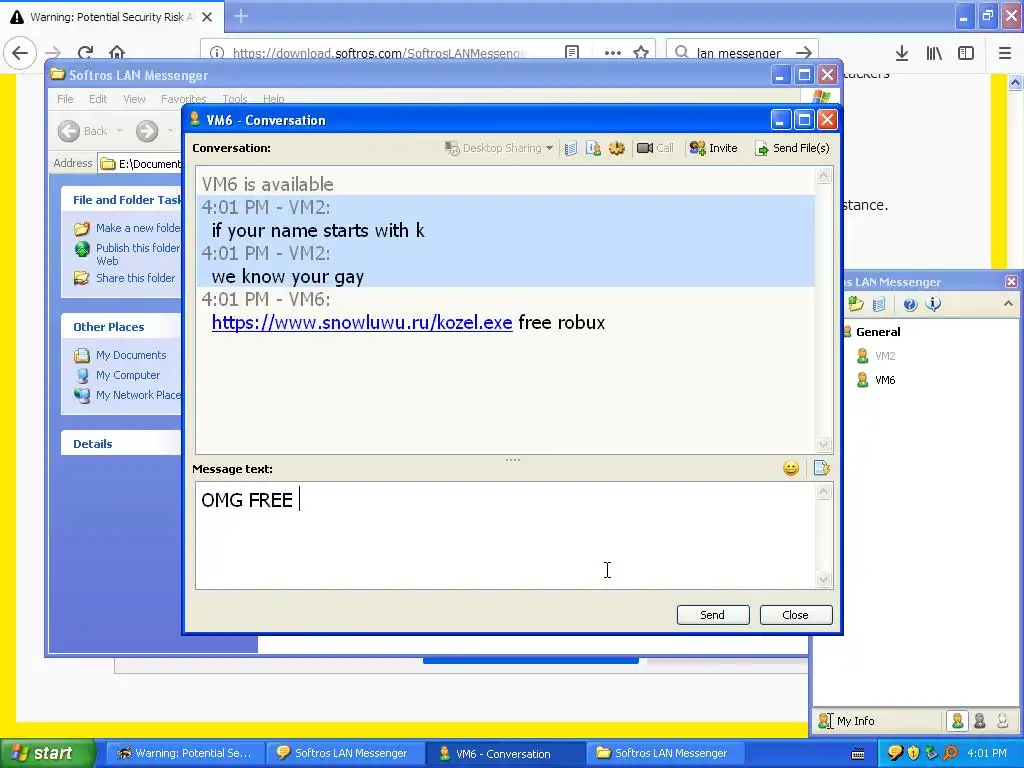
Task: Toggle the Details section header in Explorer
Action: point(121,444)
